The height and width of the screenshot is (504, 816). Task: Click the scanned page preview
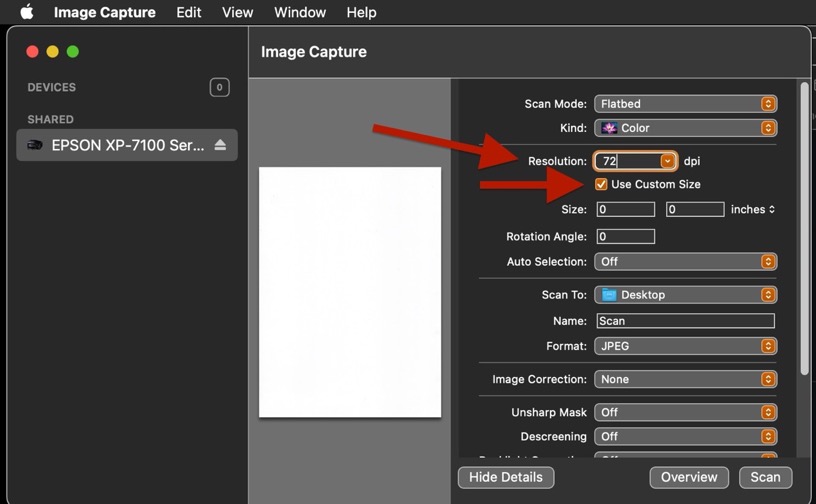pyautogui.click(x=350, y=292)
